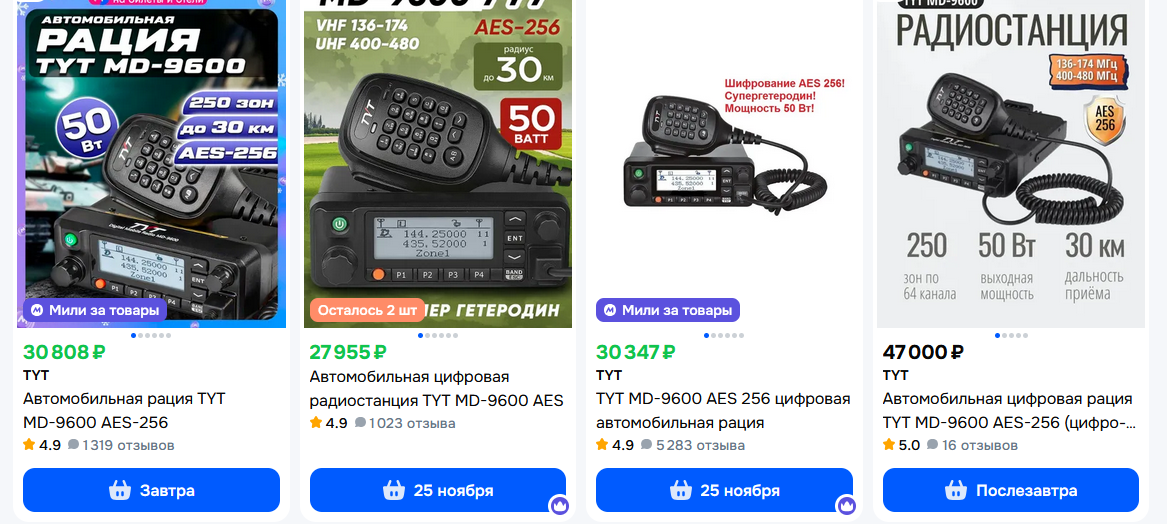
Task: Click the Осталось 2 шт badge
Action: [368, 310]
